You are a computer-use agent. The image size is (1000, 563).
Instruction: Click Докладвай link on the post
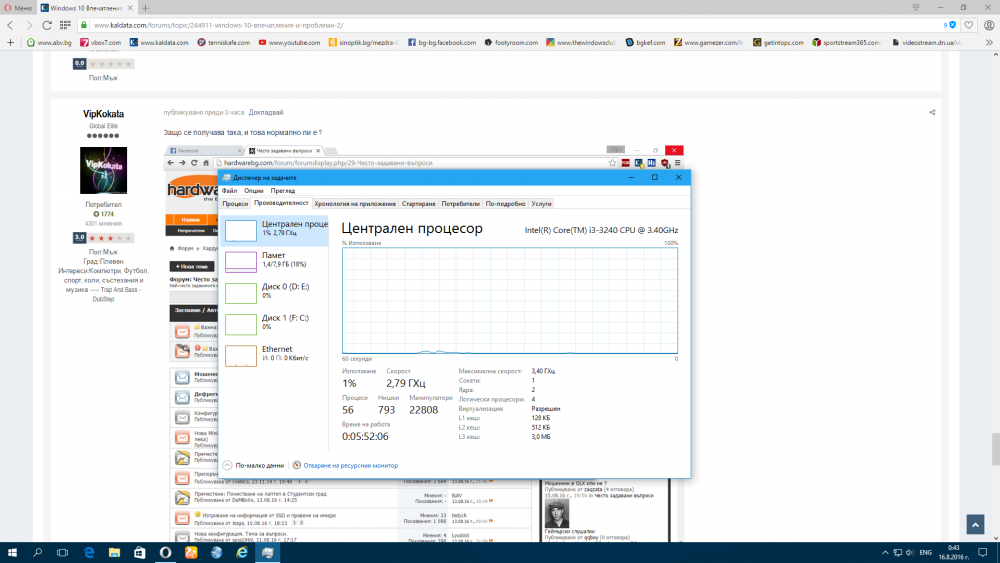click(x=266, y=112)
